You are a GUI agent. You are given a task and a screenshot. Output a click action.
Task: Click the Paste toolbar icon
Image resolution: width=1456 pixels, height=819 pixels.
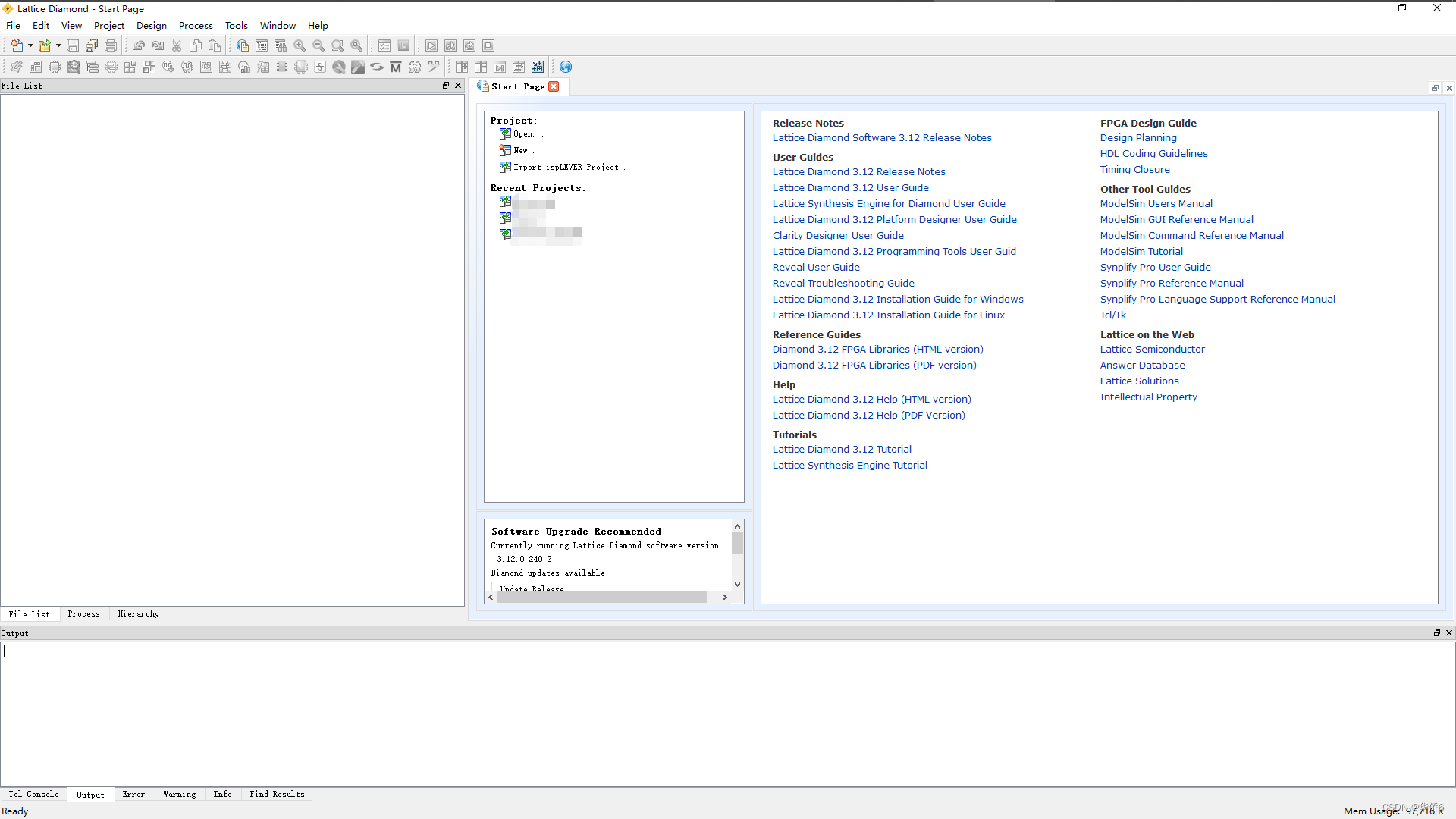point(215,45)
